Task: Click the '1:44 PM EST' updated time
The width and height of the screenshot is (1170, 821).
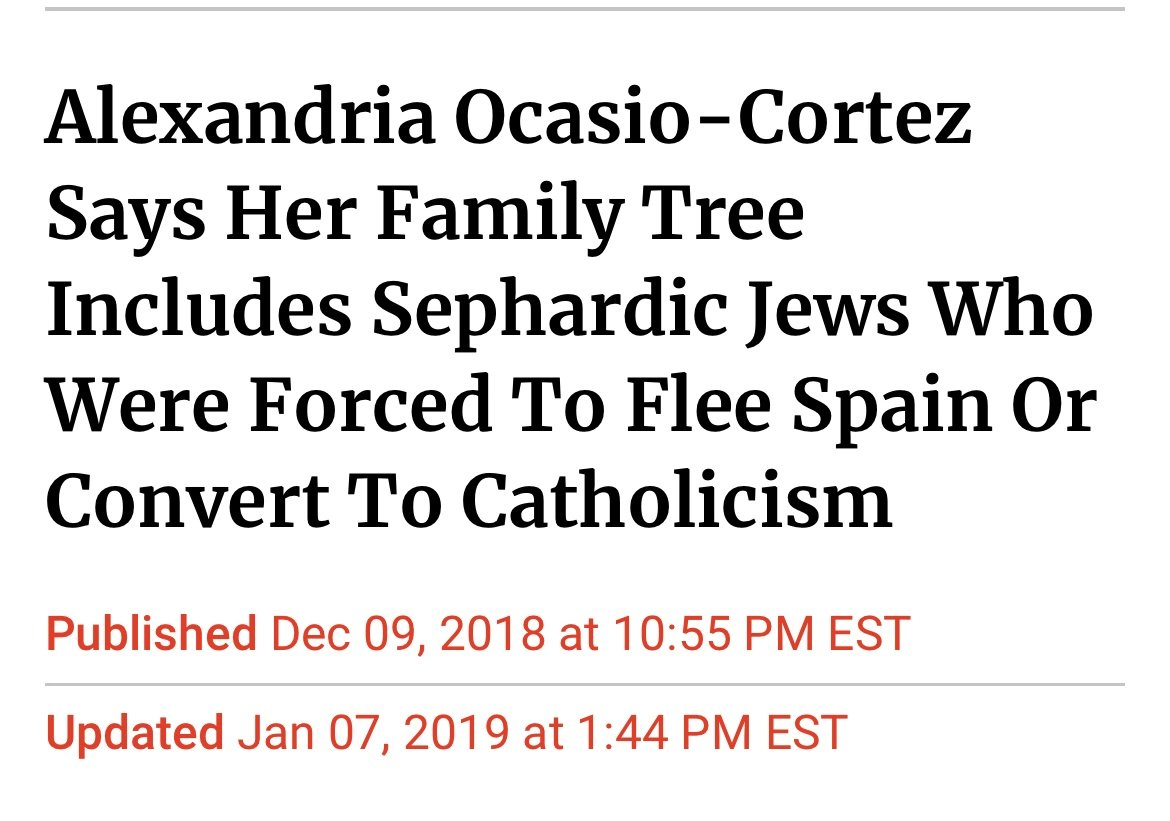Action: [713, 733]
